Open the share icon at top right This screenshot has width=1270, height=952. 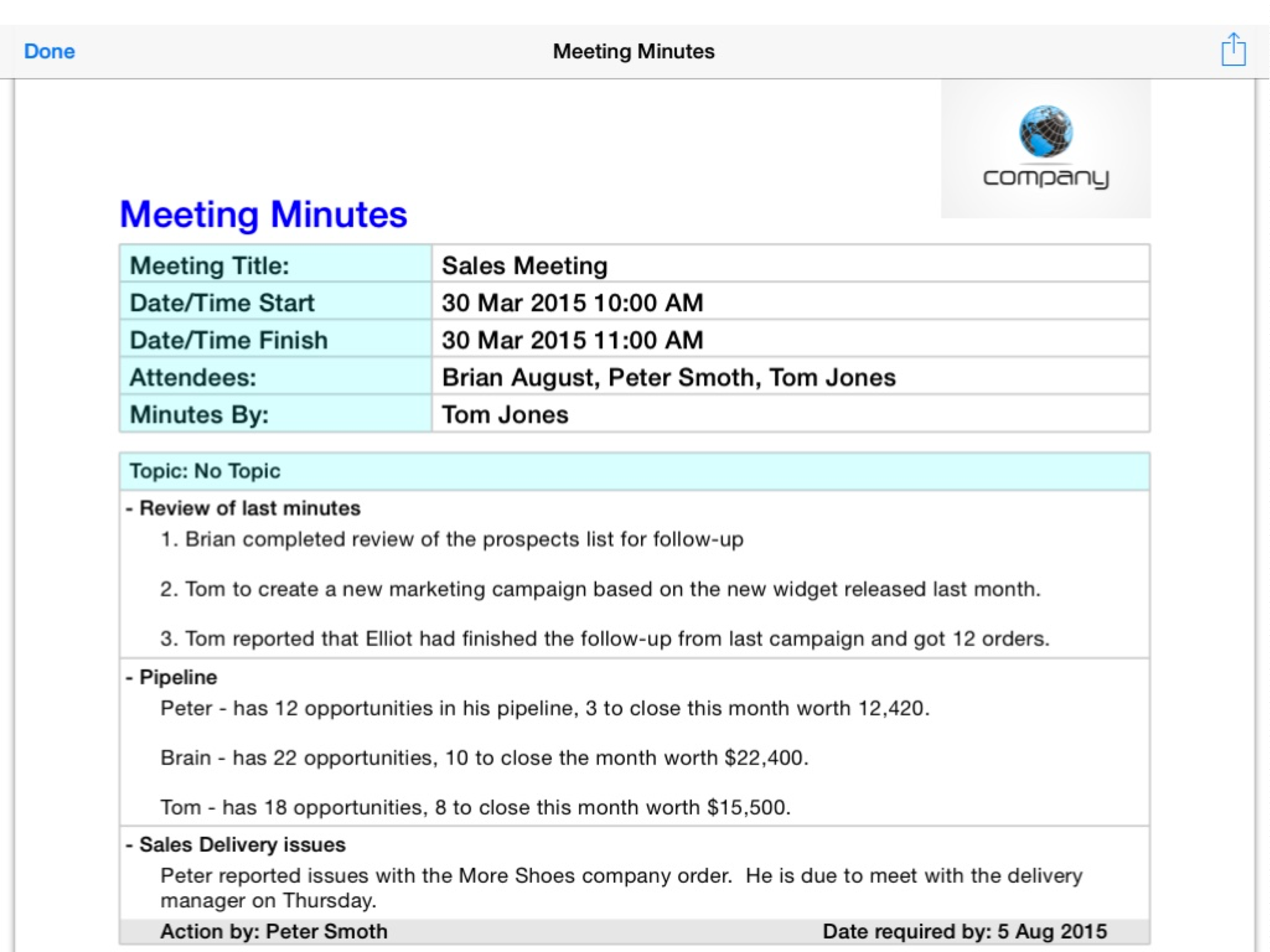(1233, 50)
